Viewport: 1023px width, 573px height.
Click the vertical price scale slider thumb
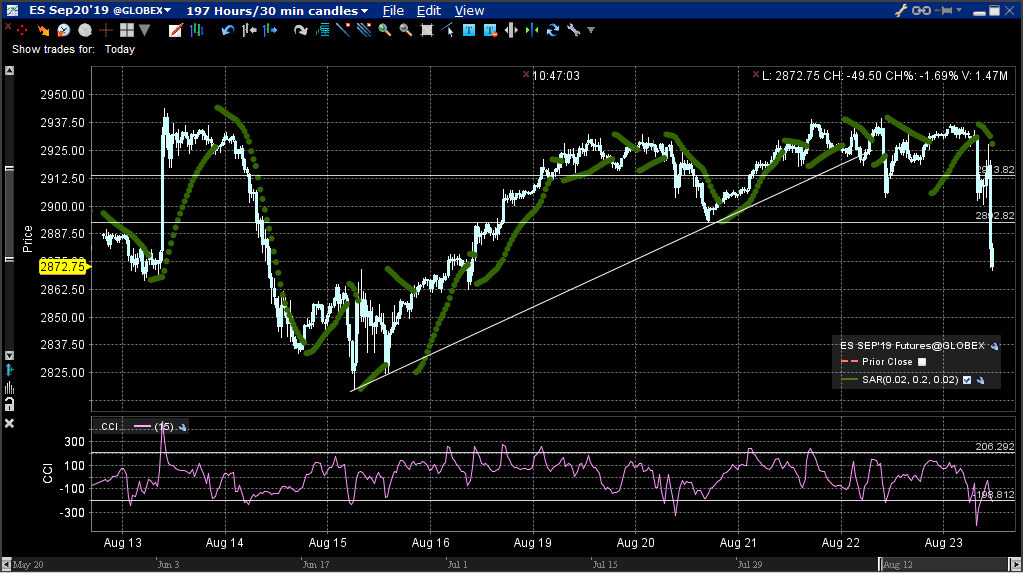pyautogui.click(x=9, y=213)
